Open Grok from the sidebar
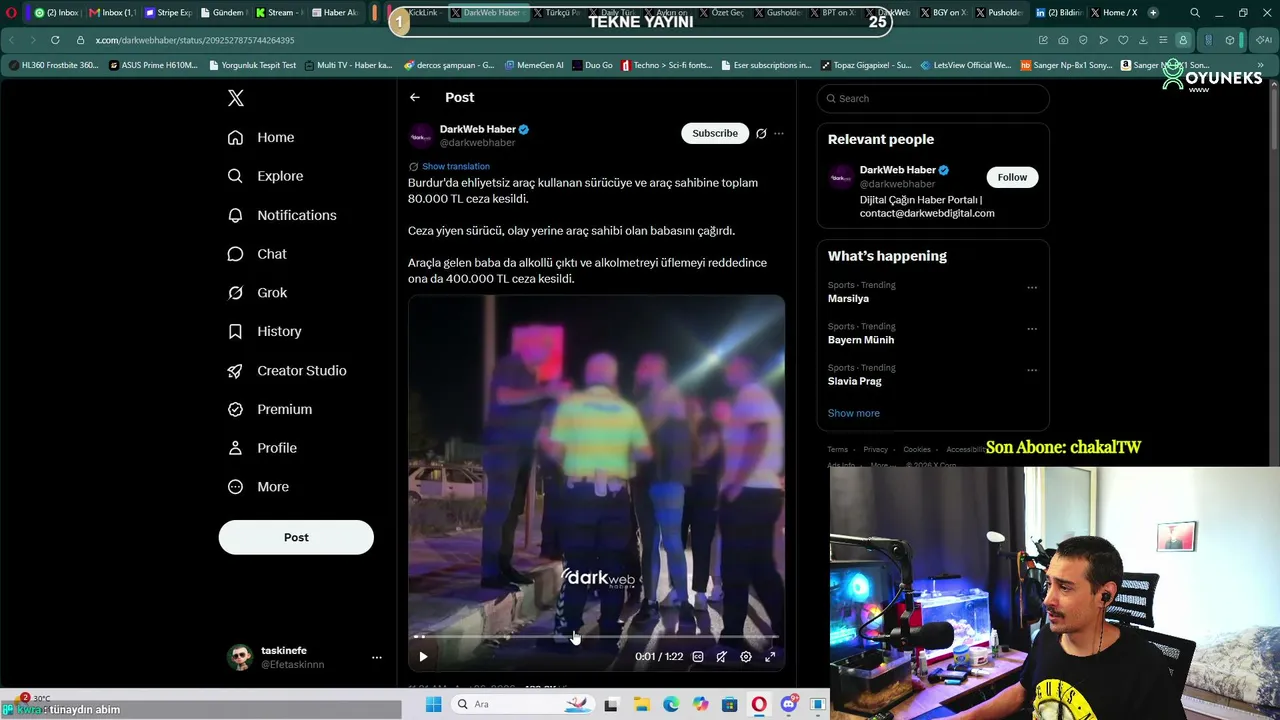1280x720 pixels. [x=257, y=293]
